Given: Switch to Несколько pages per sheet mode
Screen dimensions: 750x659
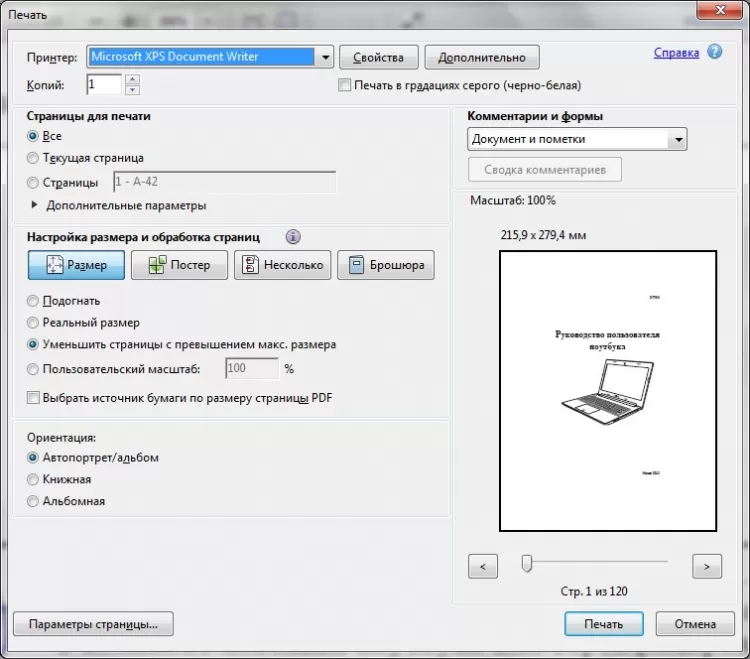Looking at the screenshot, I should coord(283,265).
